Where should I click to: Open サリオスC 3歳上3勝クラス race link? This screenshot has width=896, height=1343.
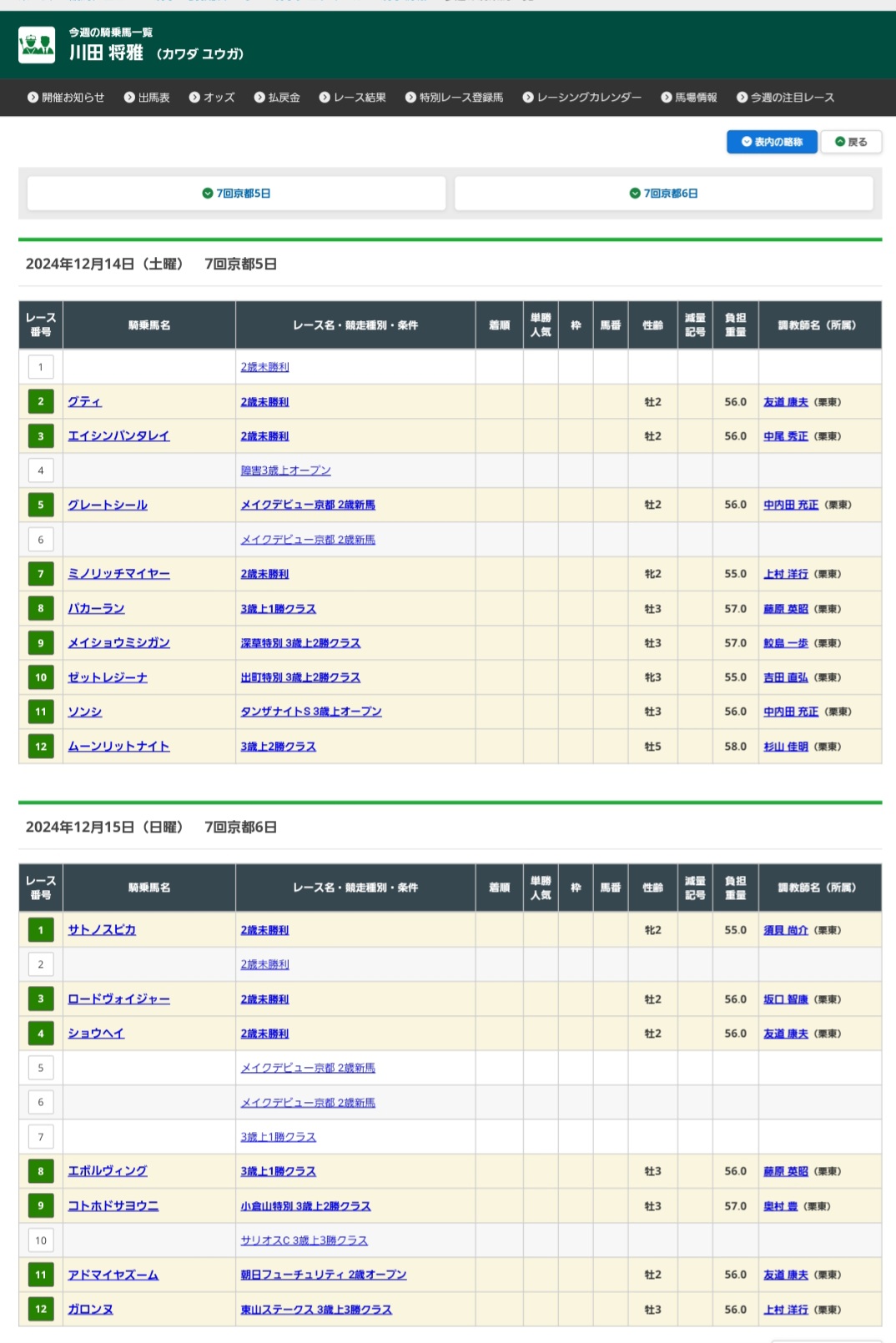click(x=305, y=1240)
